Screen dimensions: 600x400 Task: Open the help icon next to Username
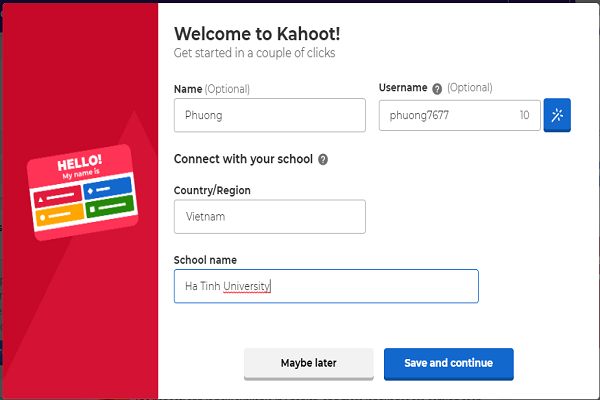tap(437, 89)
